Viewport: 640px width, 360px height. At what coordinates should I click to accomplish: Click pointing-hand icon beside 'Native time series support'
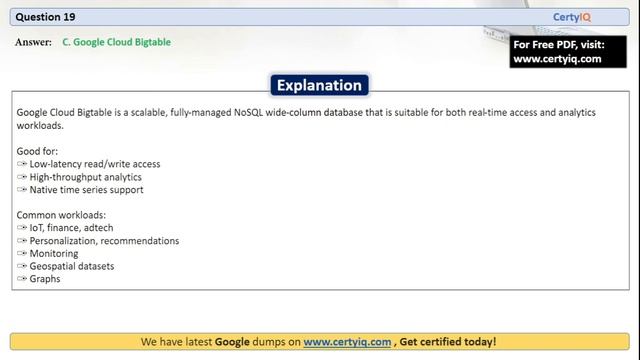22,189
